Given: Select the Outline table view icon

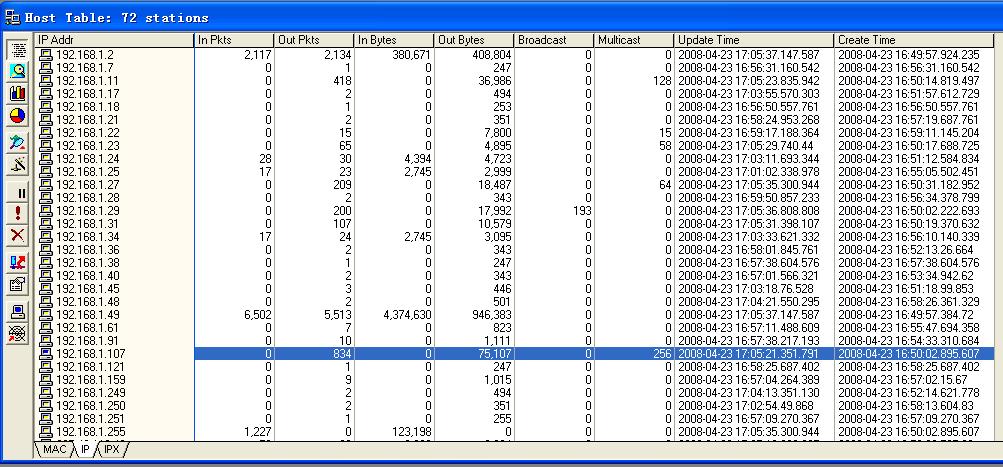Looking at the screenshot, I should (x=18, y=49).
